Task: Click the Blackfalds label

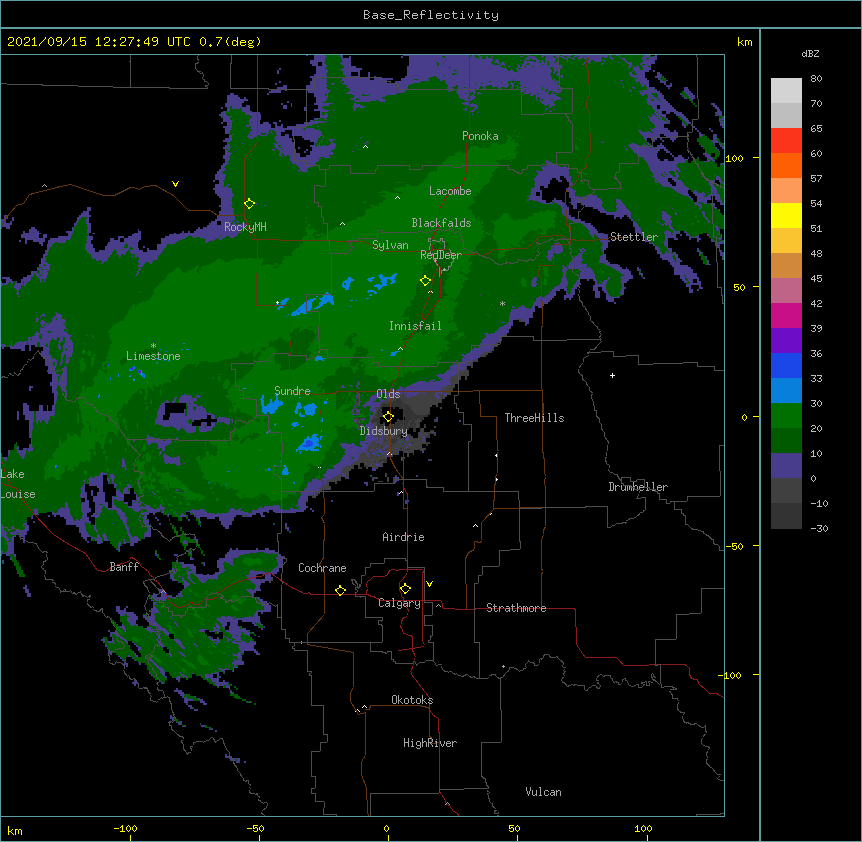Action: 441,223
